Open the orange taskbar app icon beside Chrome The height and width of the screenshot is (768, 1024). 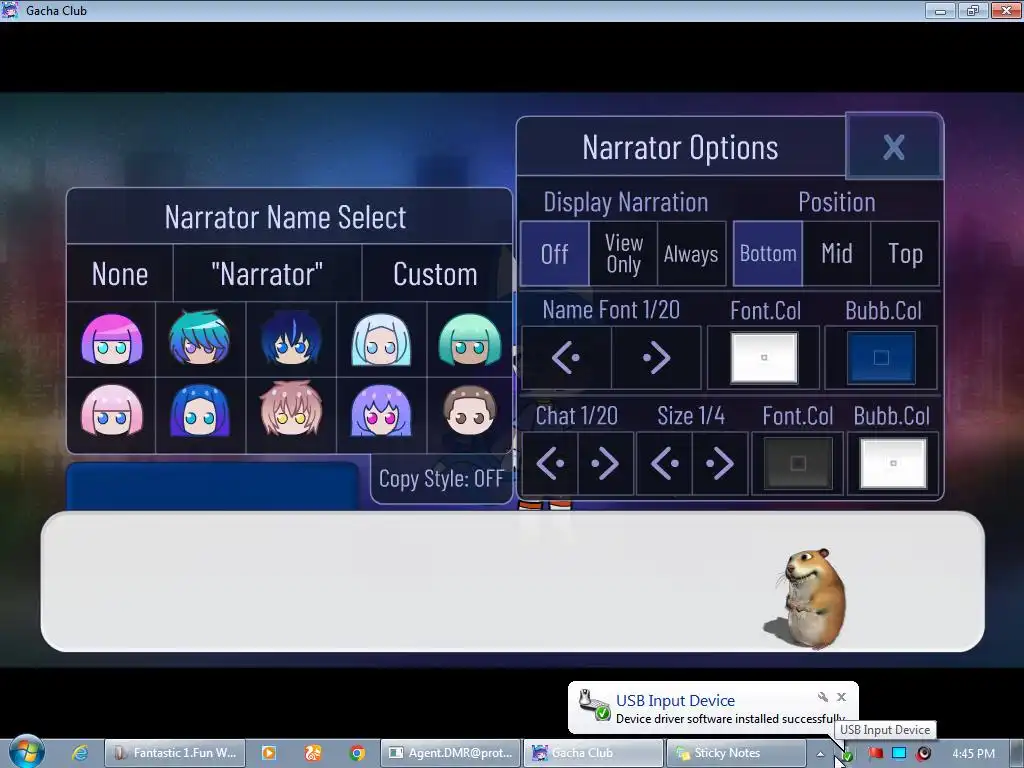313,753
